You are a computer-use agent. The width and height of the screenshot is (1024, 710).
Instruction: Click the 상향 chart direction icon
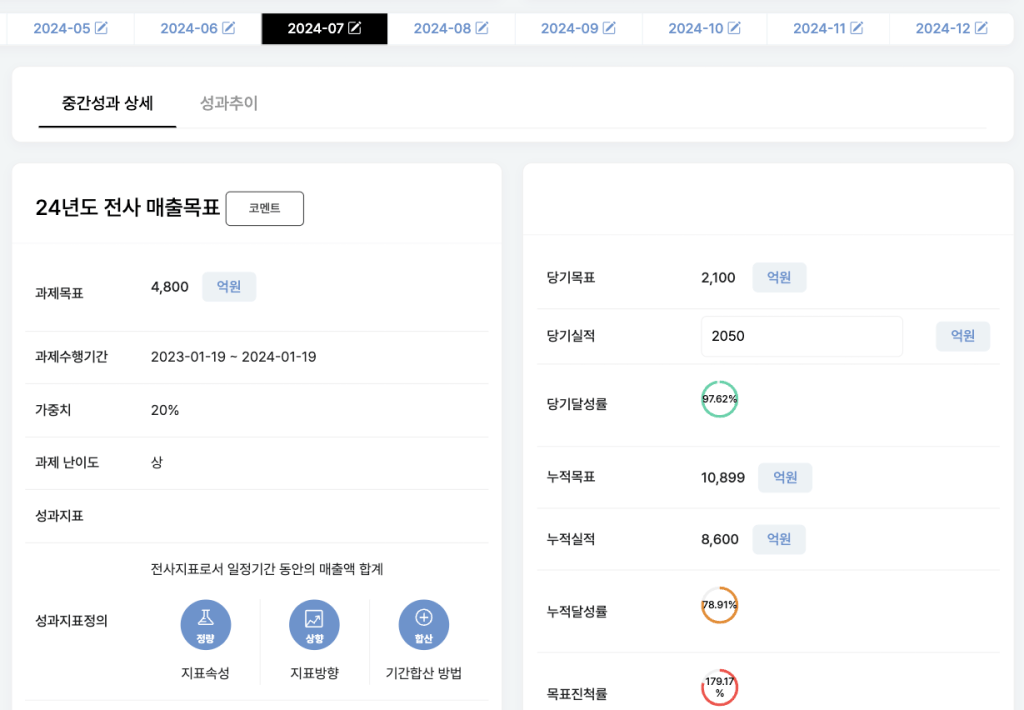314,625
